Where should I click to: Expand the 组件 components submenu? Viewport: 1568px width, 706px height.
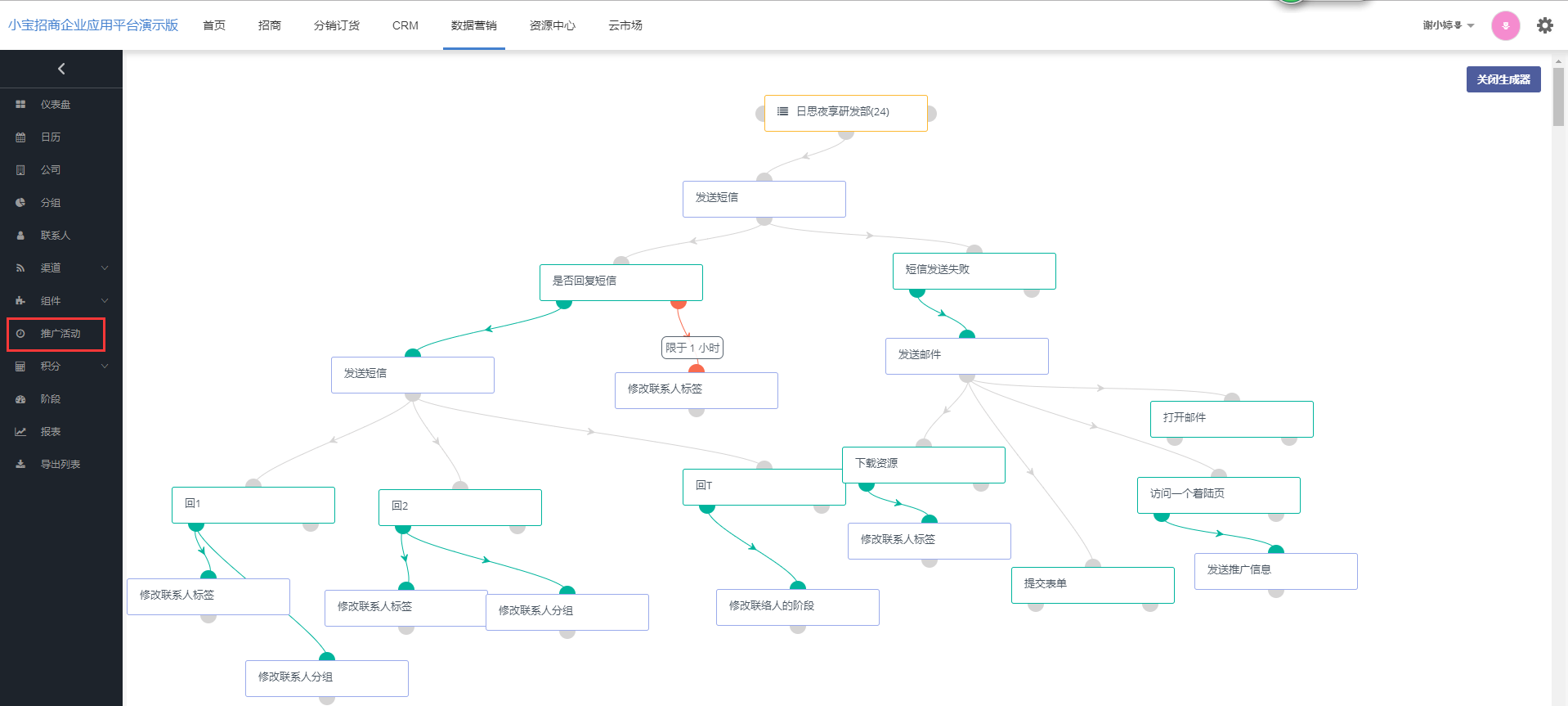click(105, 301)
